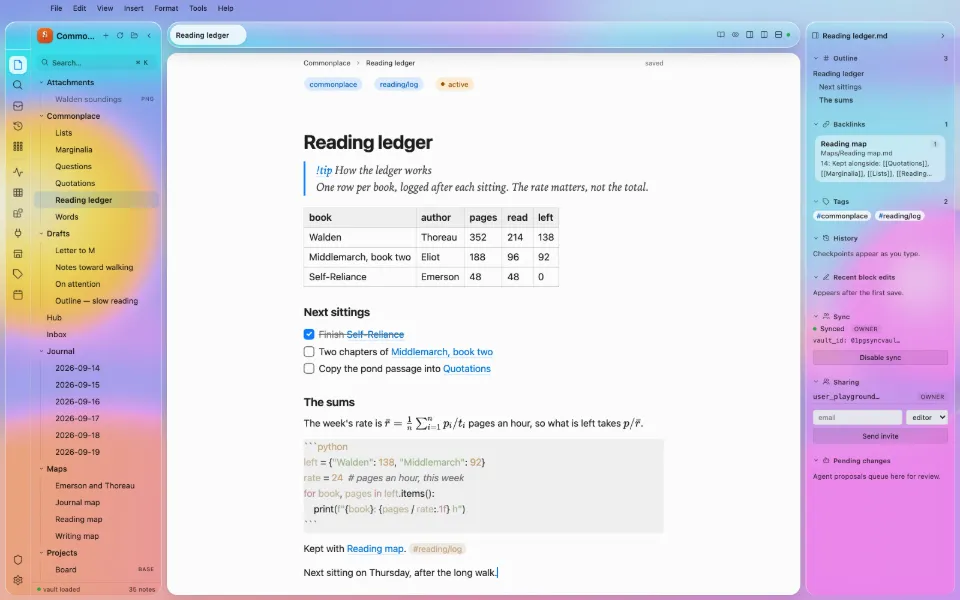Open journal note 2026-09-17
Image resolution: width=960 pixels, height=600 pixels.
[77, 418]
